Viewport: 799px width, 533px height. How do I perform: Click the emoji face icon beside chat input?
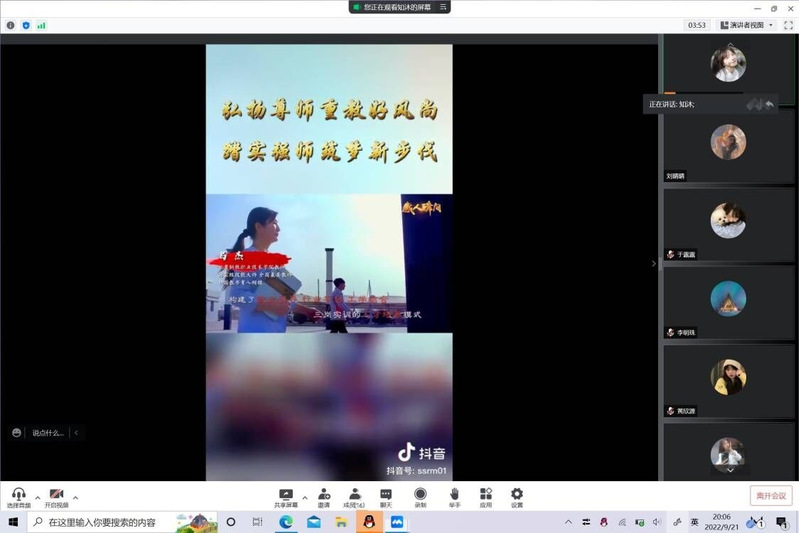click(17, 433)
